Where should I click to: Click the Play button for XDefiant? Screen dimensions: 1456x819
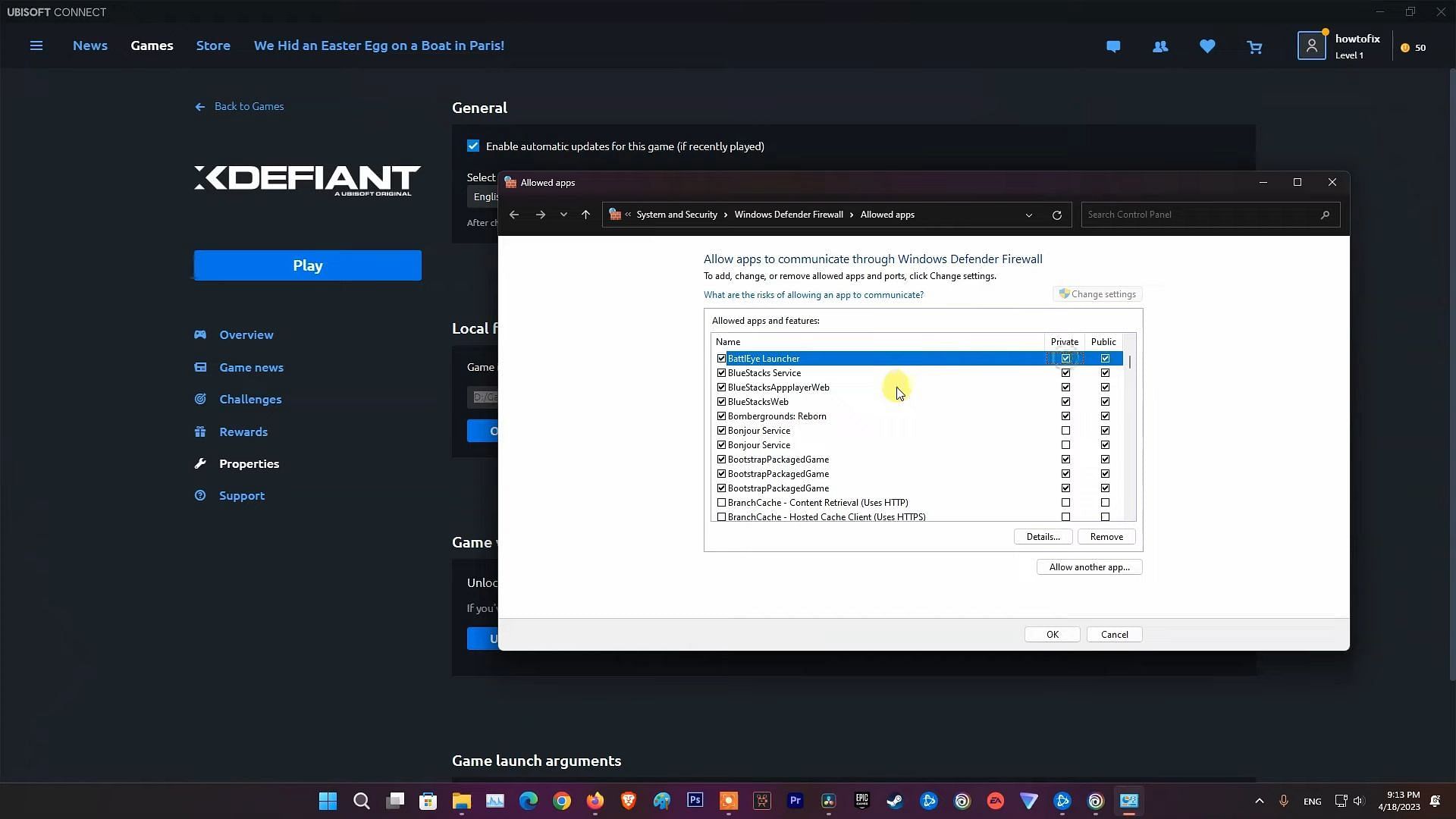tap(308, 265)
